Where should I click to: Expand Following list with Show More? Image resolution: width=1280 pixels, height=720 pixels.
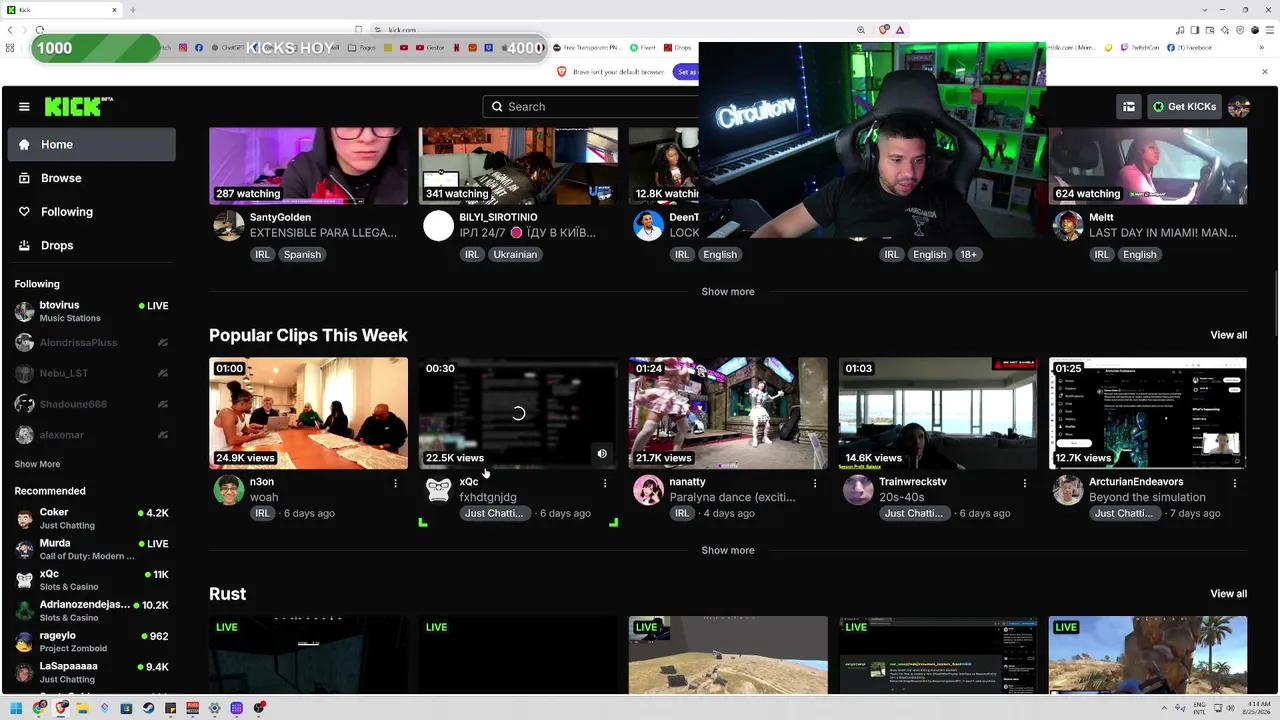tap(37, 464)
